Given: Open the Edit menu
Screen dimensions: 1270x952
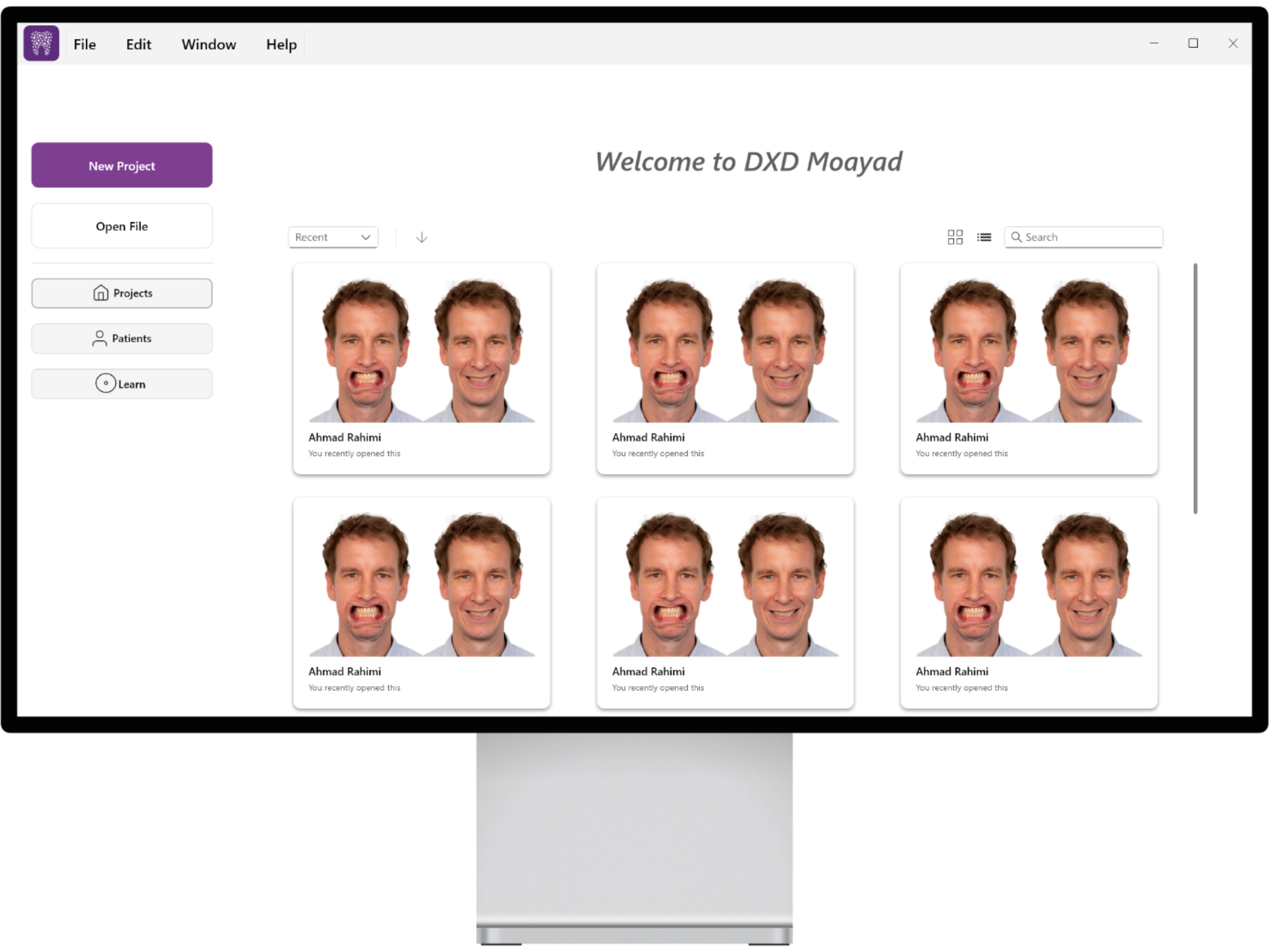Looking at the screenshot, I should (x=138, y=44).
